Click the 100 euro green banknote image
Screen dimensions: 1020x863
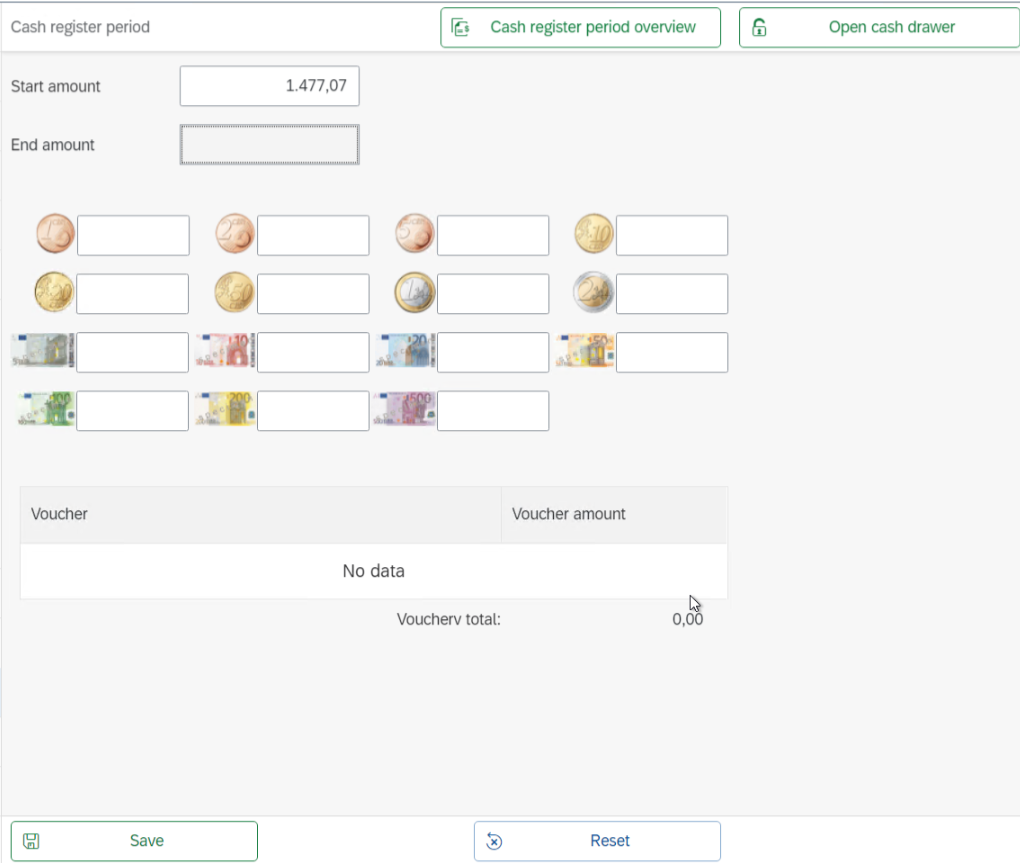point(45,410)
